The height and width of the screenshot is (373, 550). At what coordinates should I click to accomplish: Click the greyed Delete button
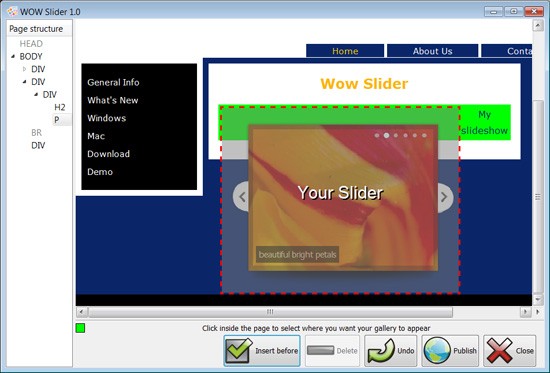tap(332, 351)
